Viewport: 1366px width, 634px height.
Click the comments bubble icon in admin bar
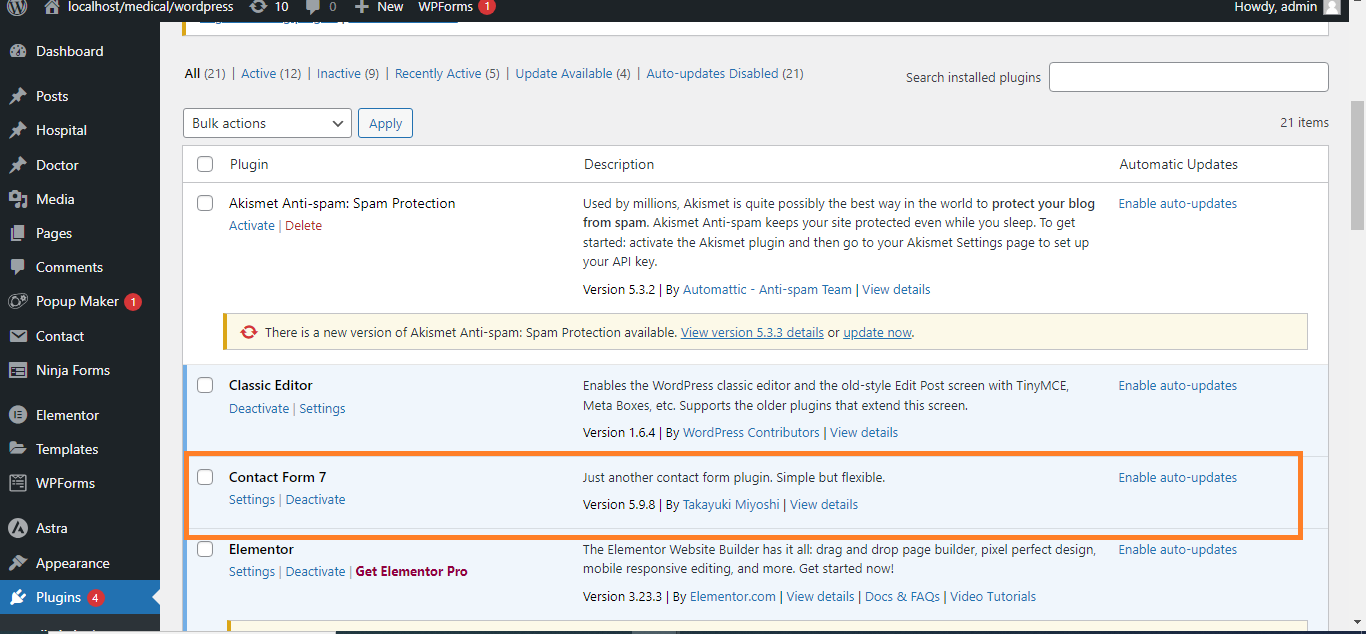tap(314, 7)
